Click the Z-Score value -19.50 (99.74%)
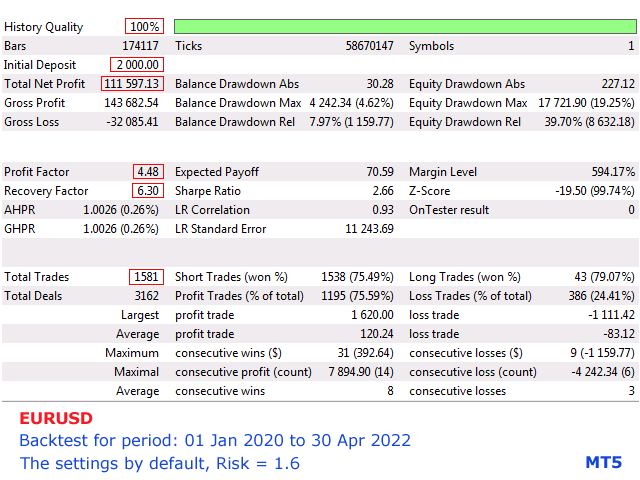Image resolution: width=640 pixels, height=480 pixels. click(595, 191)
